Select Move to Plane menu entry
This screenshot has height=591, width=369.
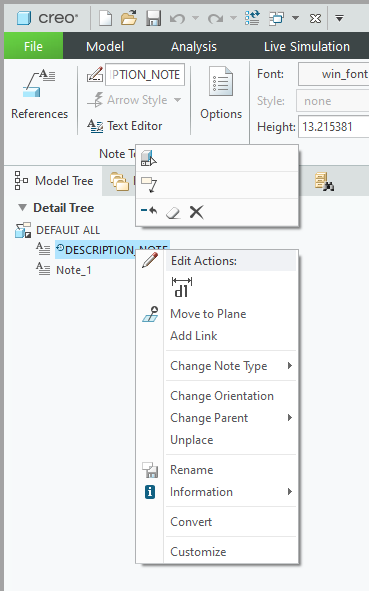click(x=208, y=314)
